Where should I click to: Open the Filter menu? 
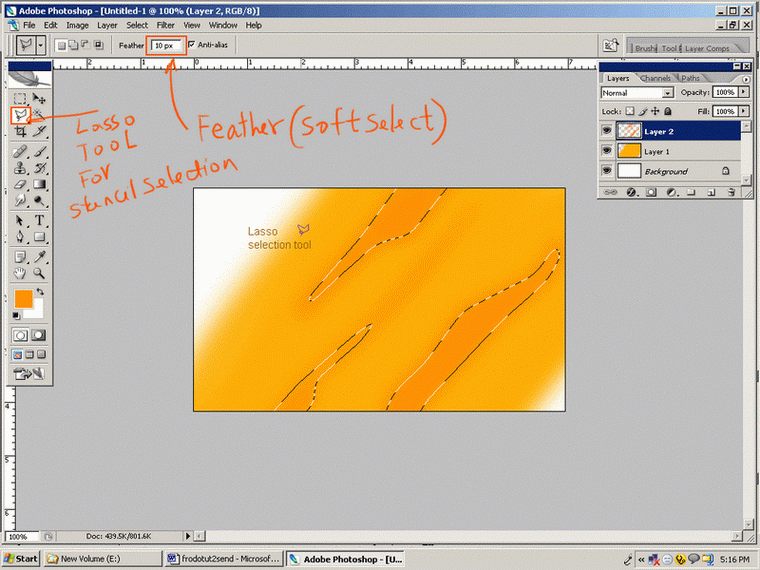pos(165,24)
